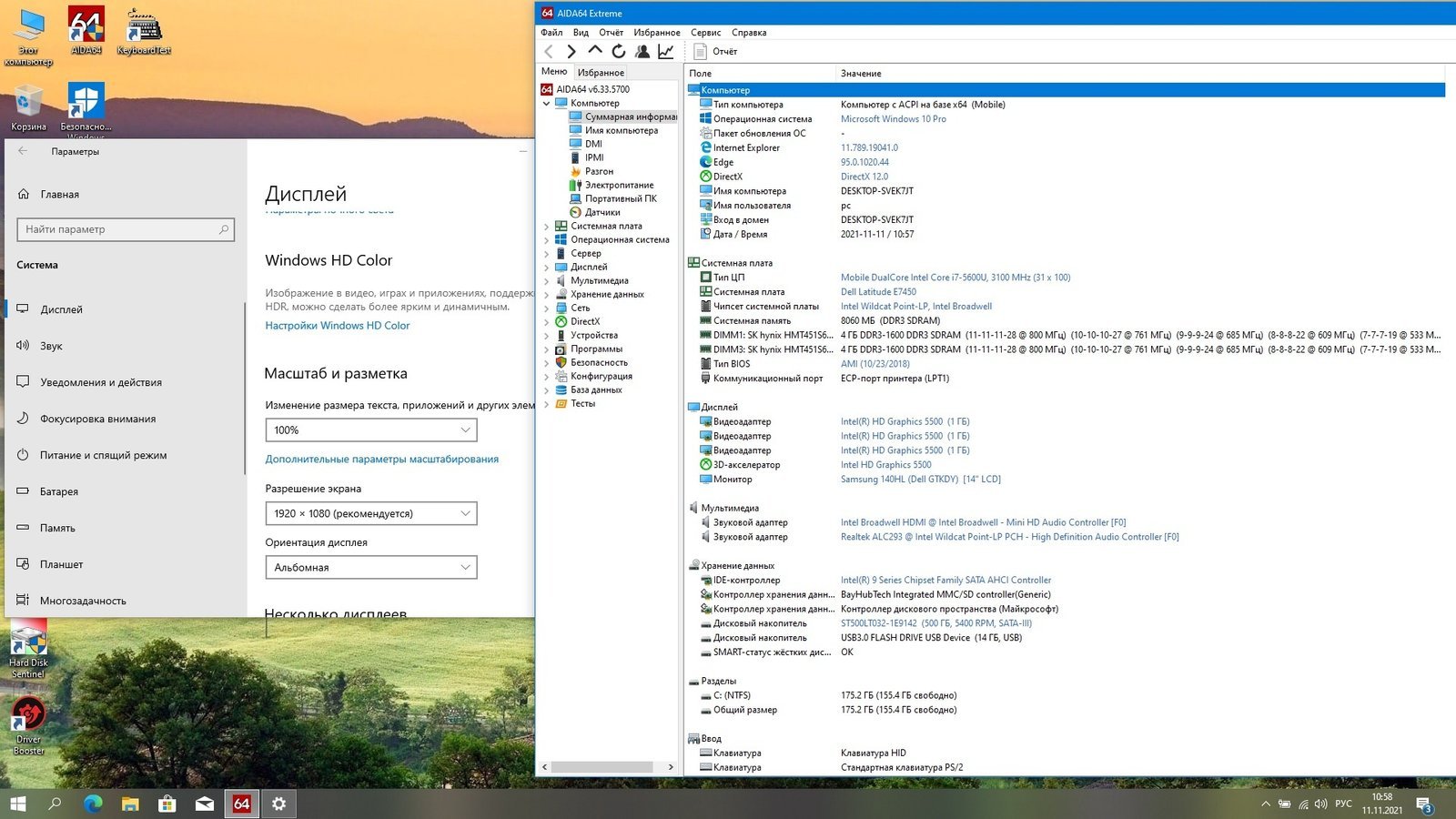Click the Mobile DualCore Intel Core i7-5600U link

pyautogui.click(x=955, y=278)
